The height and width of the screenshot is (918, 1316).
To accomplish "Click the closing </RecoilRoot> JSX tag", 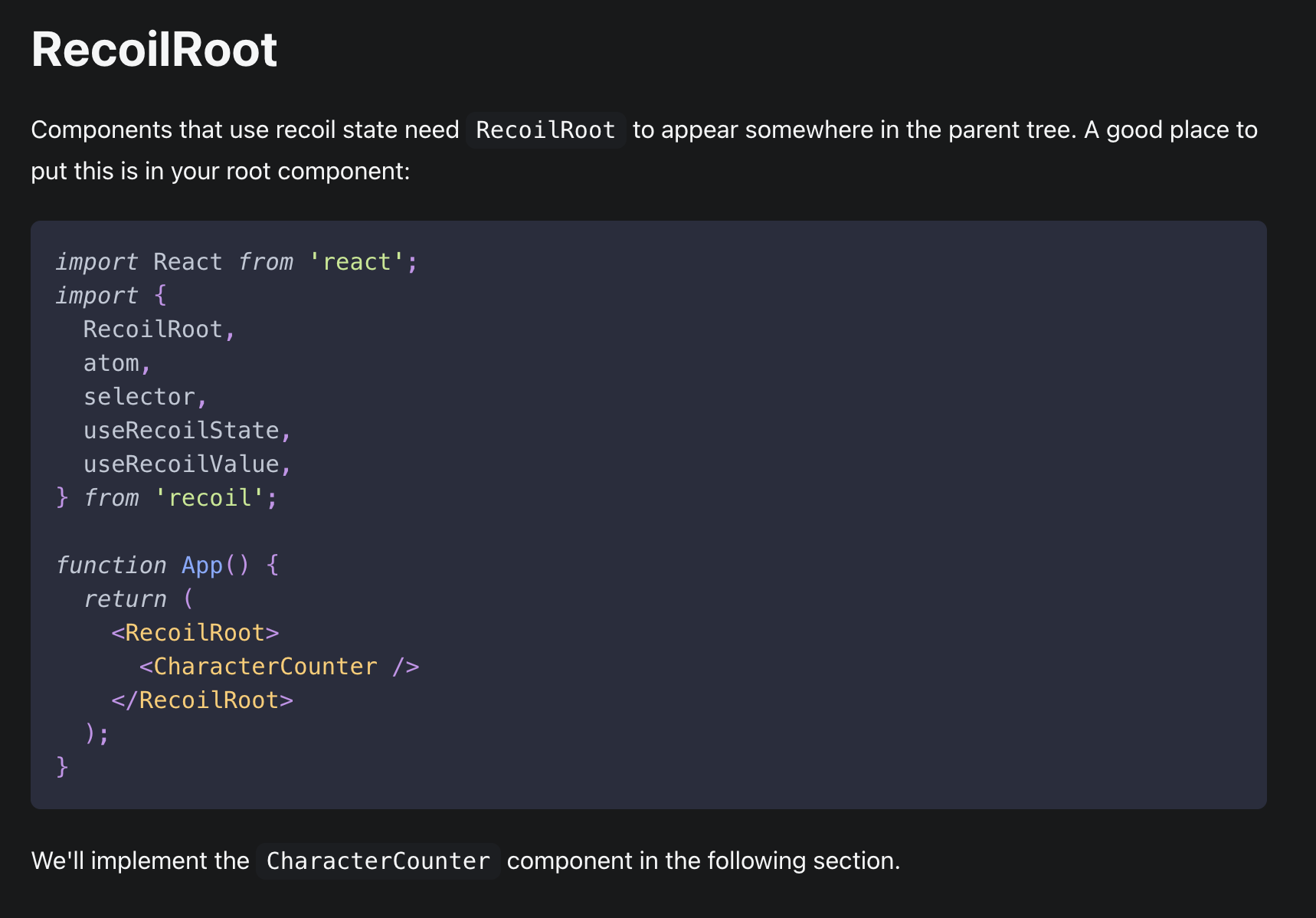I will [x=202, y=700].
